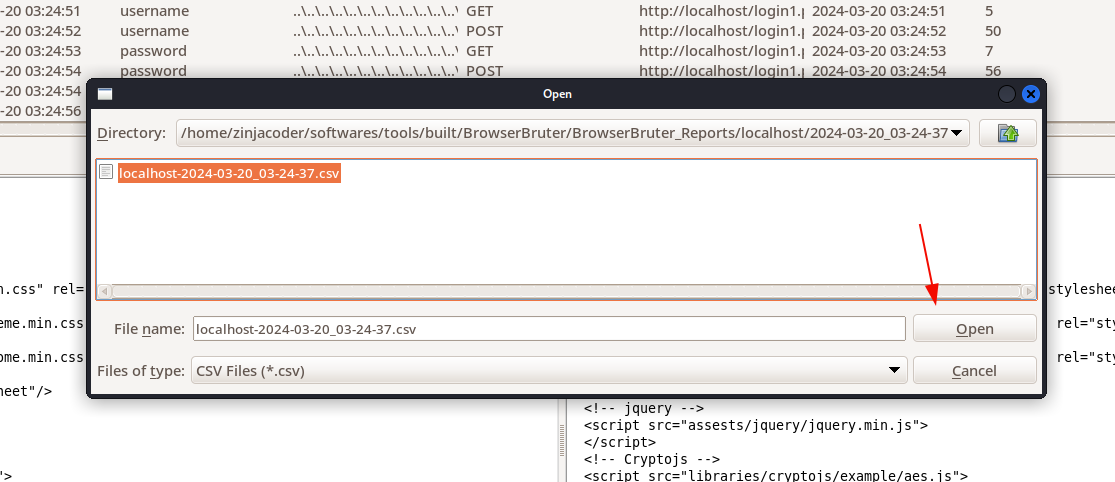Click right arrow of file list scrollbar
The image size is (1115, 482).
(1028, 291)
